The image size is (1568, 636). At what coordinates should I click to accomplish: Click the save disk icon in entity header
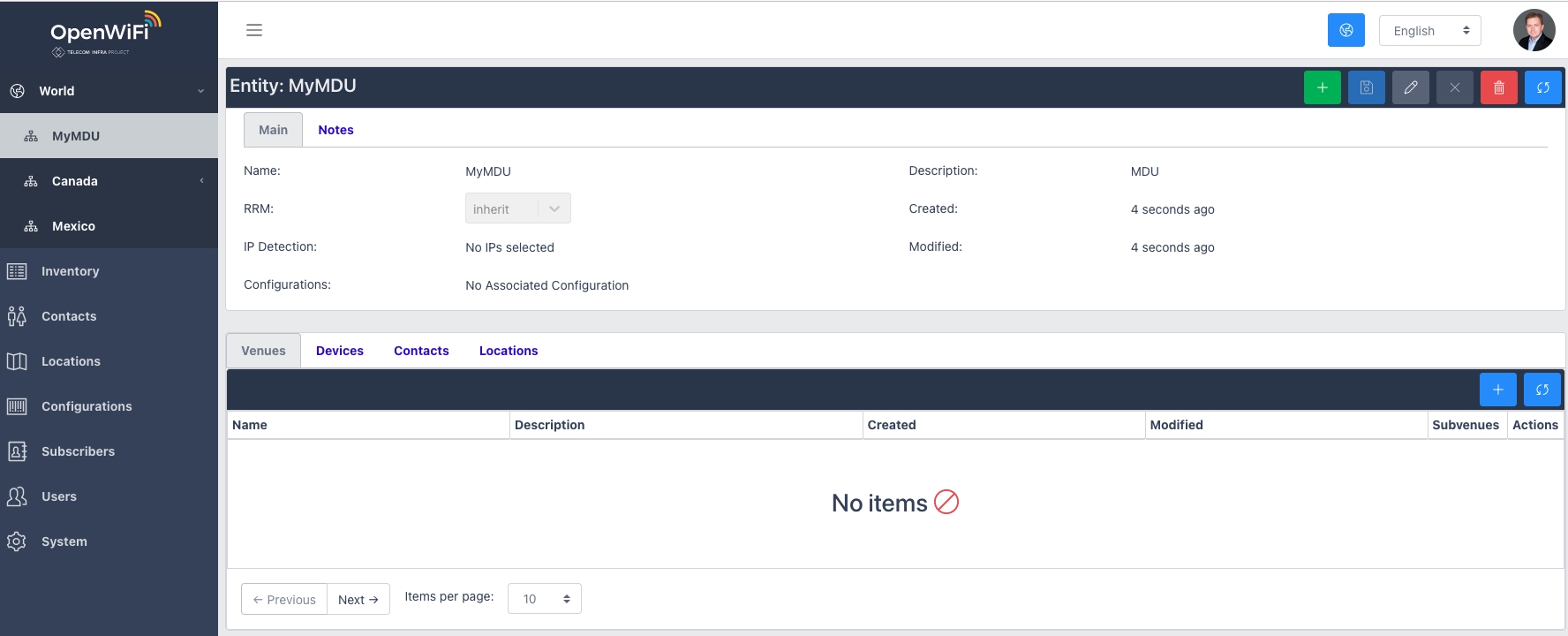(1366, 87)
